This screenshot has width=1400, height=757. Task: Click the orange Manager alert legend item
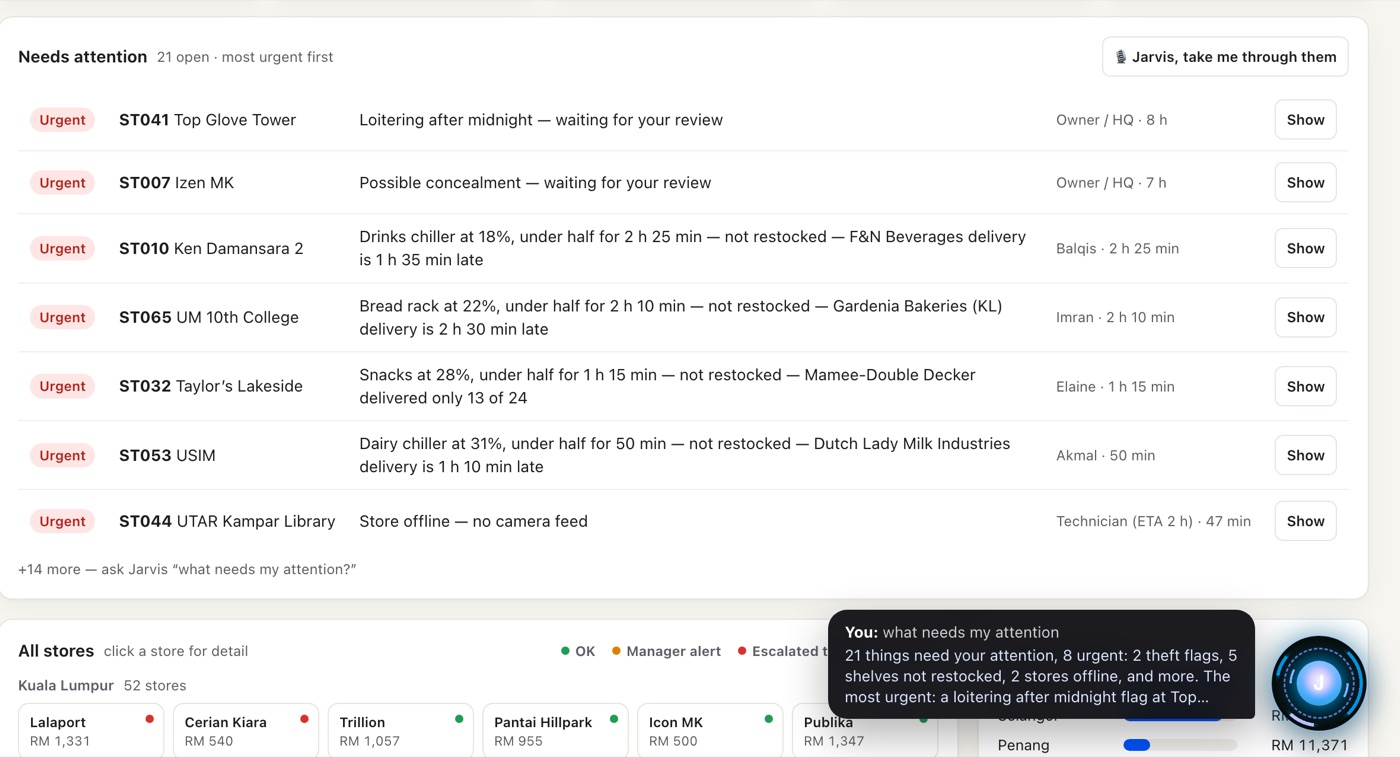tap(666, 652)
